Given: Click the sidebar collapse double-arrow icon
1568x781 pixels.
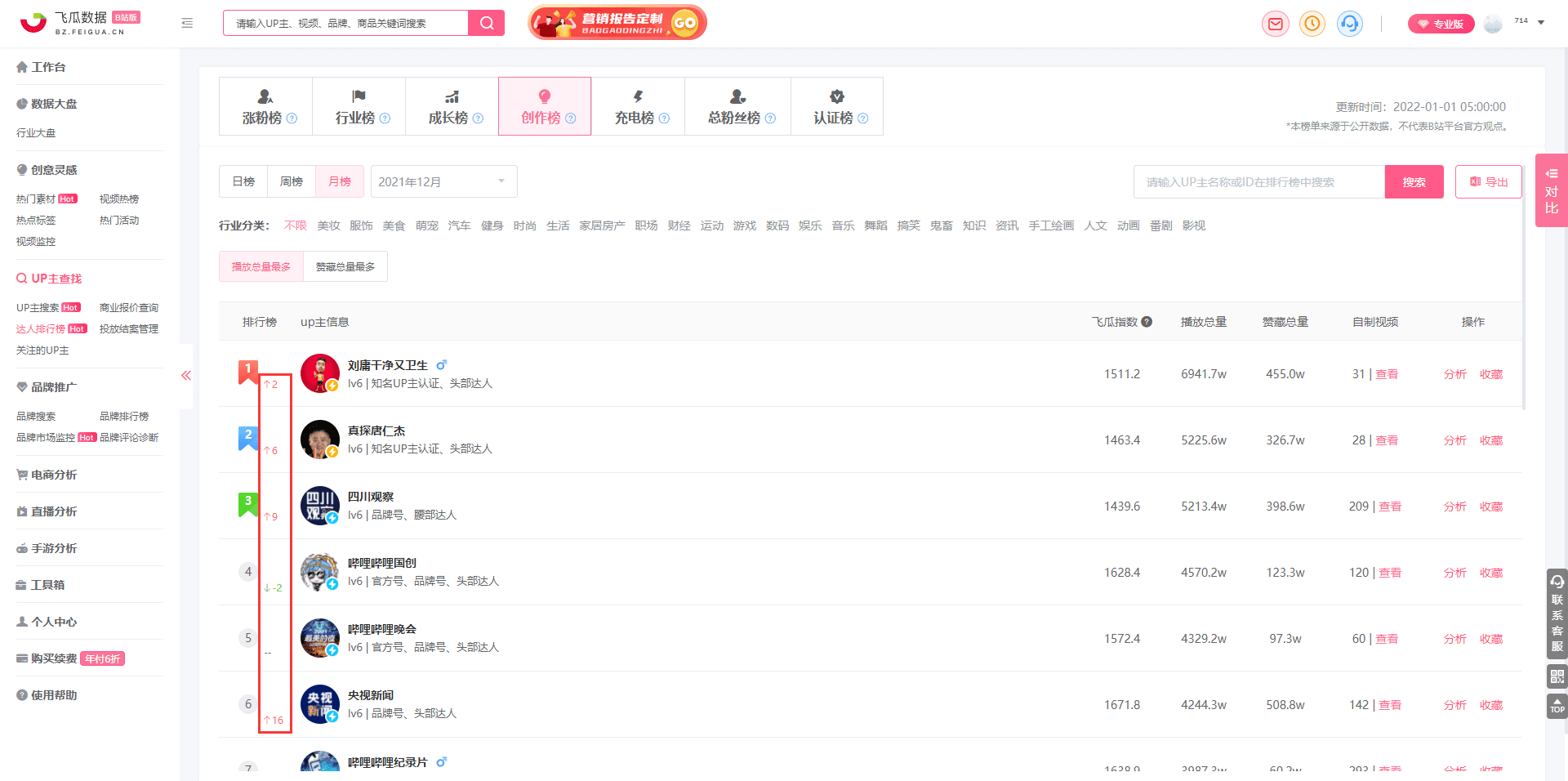Looking at the screenshot, I should point(186,376).
